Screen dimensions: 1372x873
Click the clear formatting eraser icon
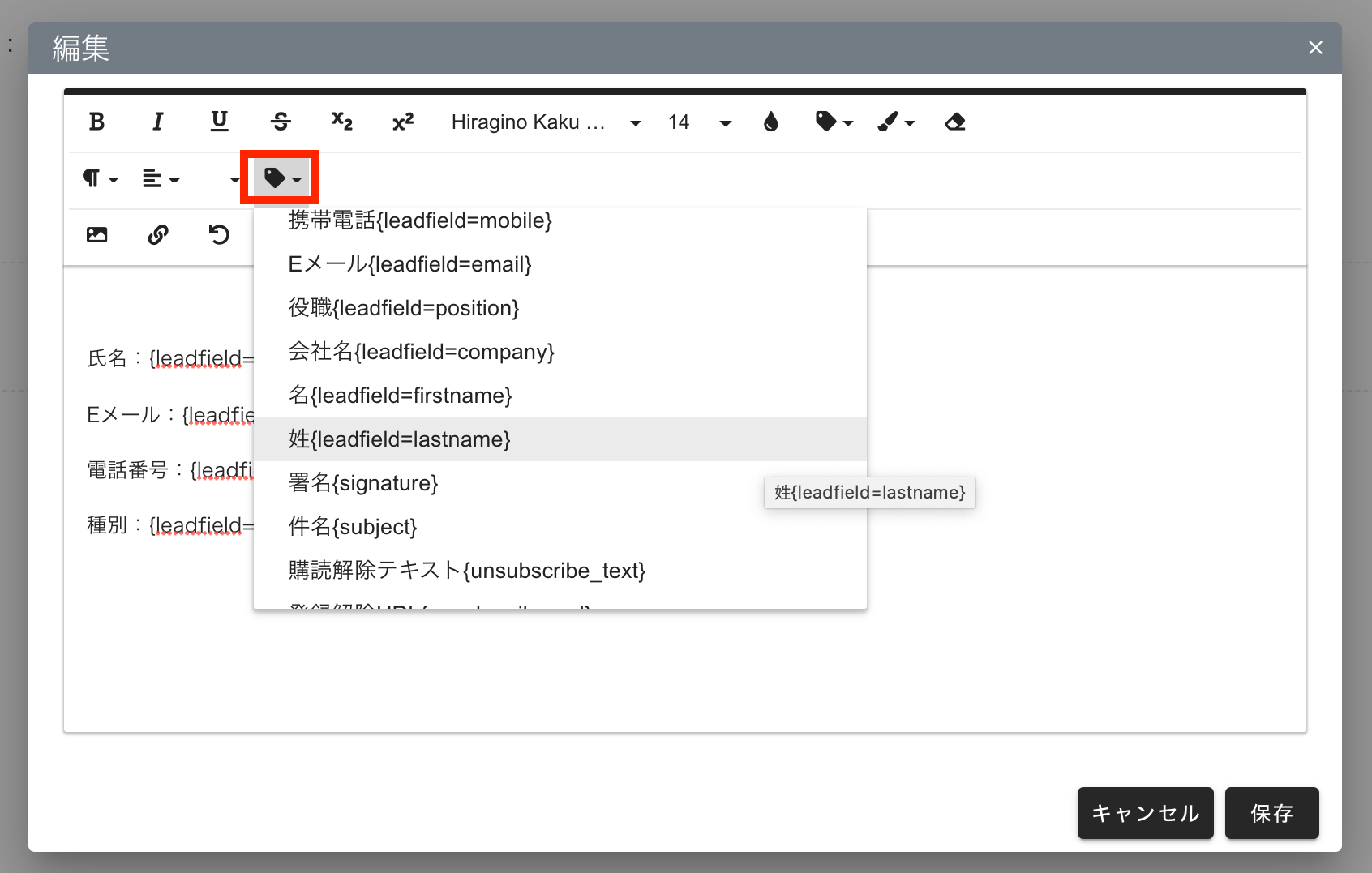click(x=954, y=122)
